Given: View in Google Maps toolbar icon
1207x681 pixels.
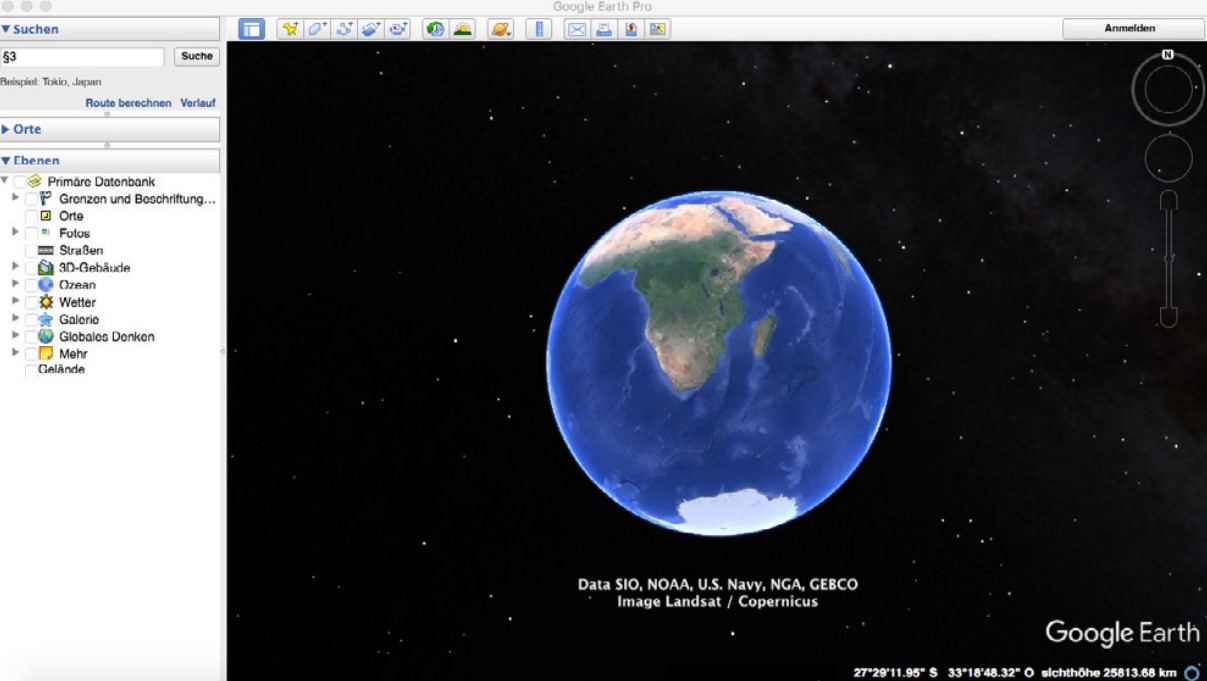Looking at the screenshot, I should coord(658,29).
